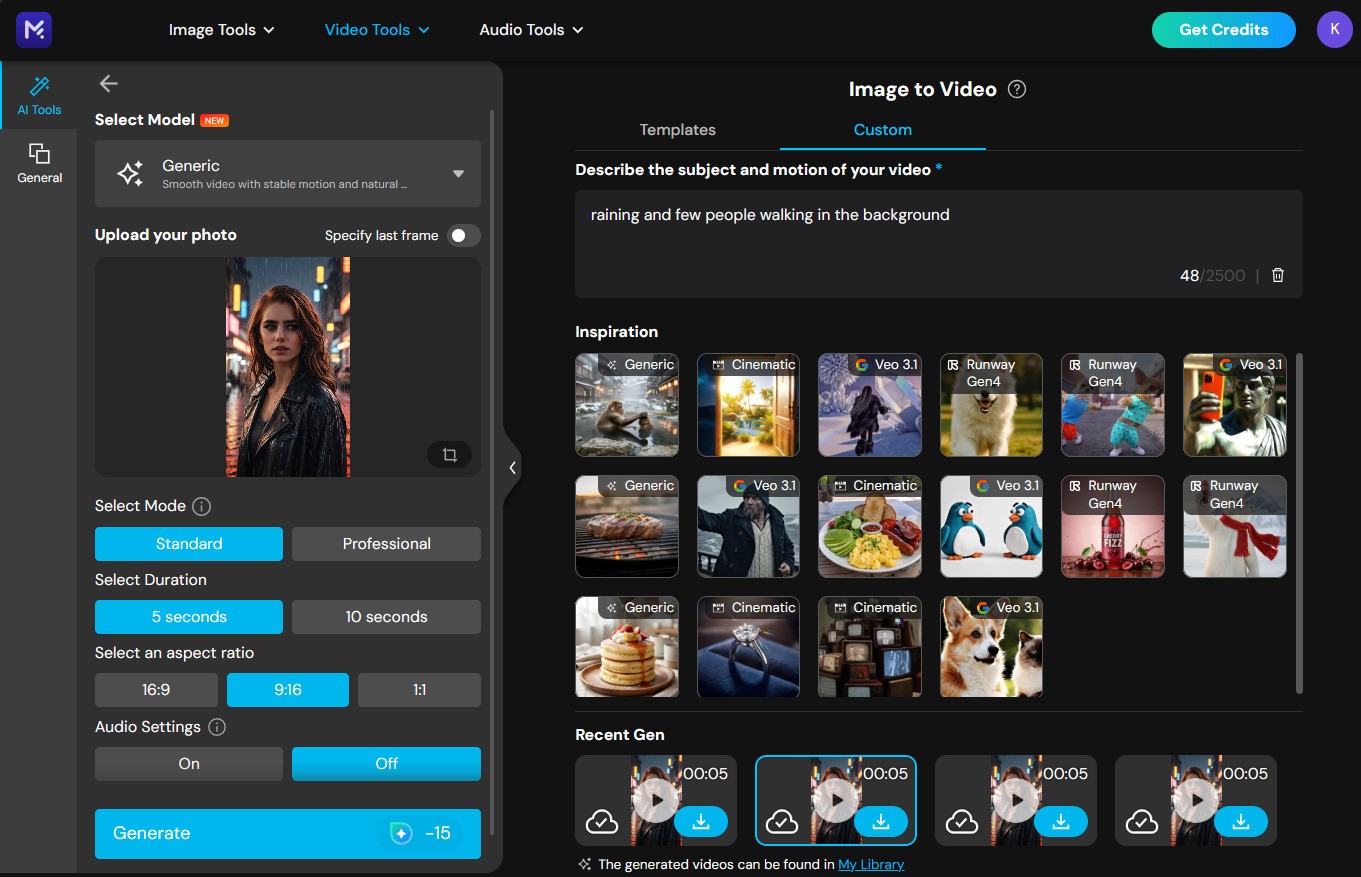The width and height of the screenshot is (1361, 877).
Task: Choose the 10 seconds duration
Action: coord(386,617)
